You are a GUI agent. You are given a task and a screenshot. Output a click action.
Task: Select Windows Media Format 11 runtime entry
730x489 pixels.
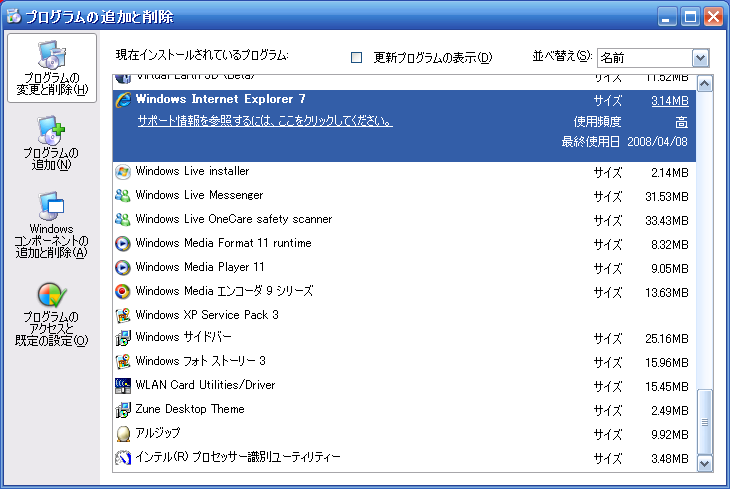(404, 244)
